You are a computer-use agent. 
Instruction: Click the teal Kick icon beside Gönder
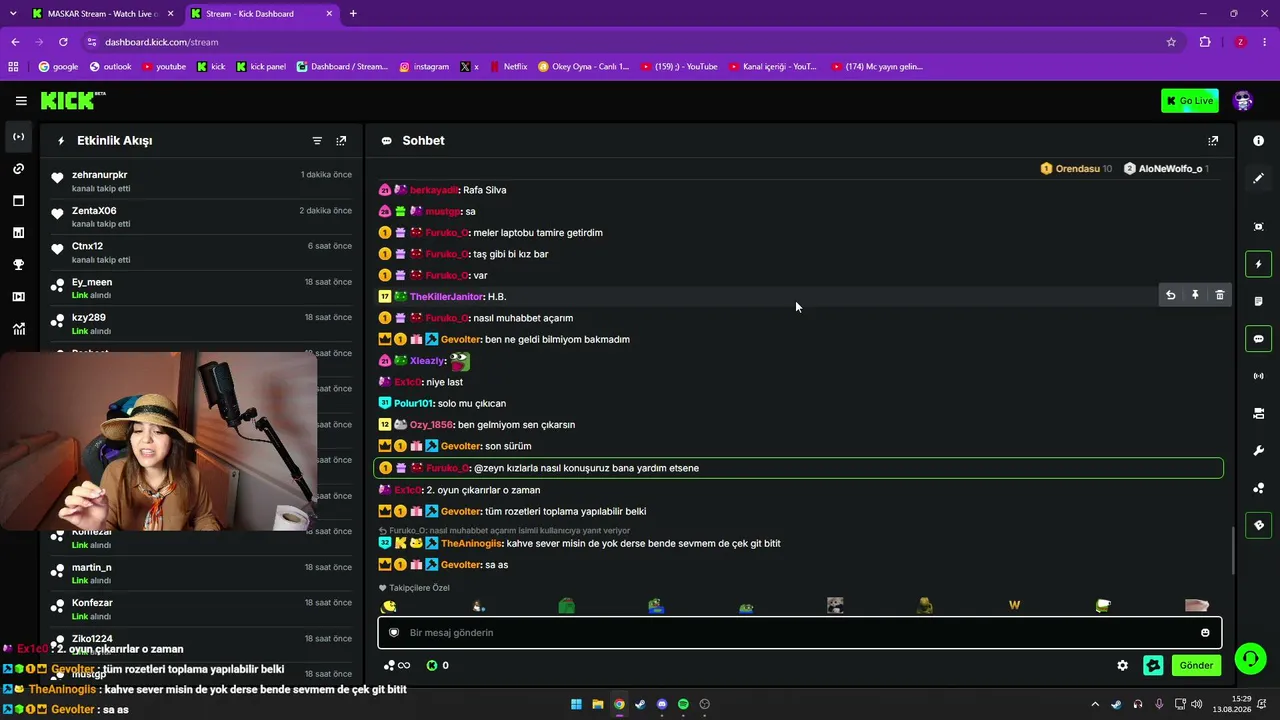1153,665
